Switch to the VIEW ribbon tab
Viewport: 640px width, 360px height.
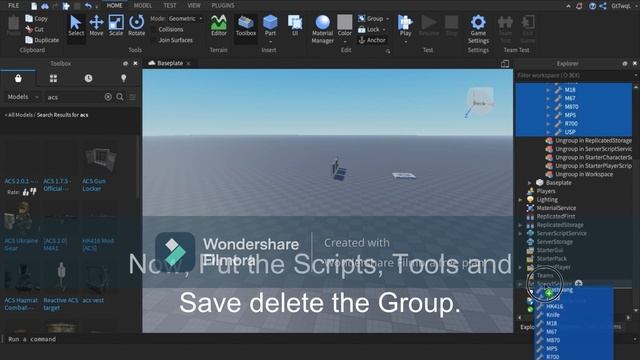pos(194,6)
